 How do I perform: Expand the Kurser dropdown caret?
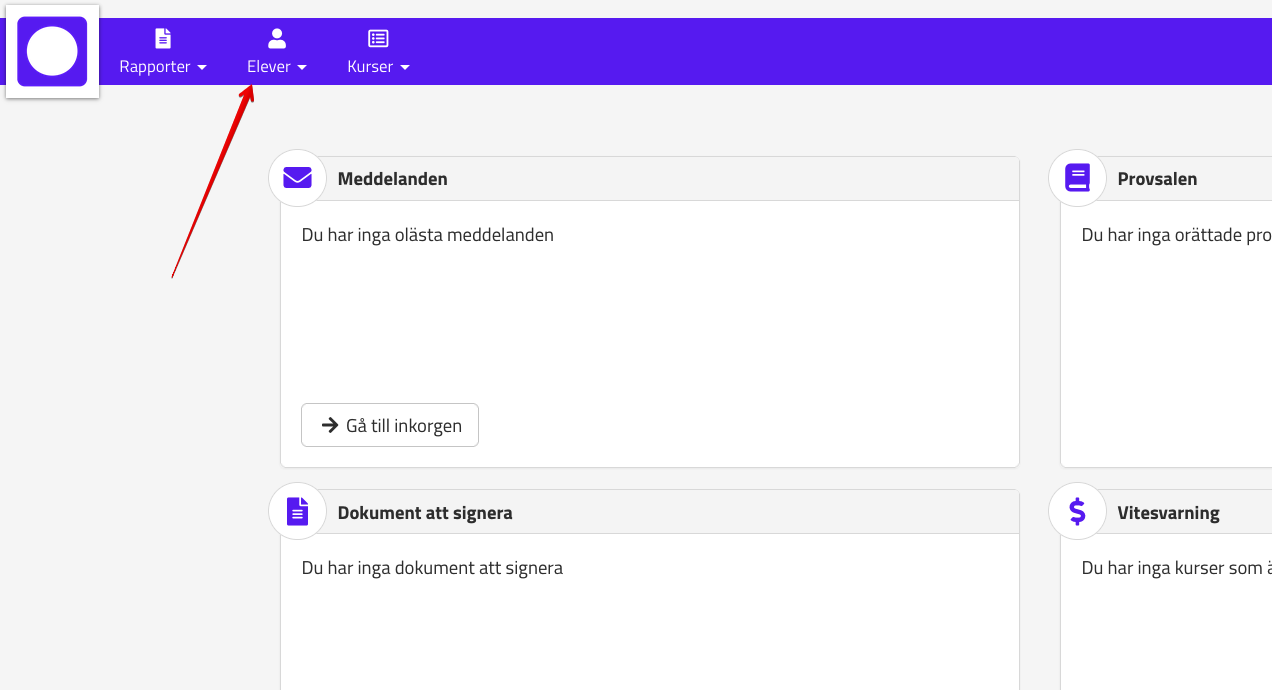(x=405, y=68)
